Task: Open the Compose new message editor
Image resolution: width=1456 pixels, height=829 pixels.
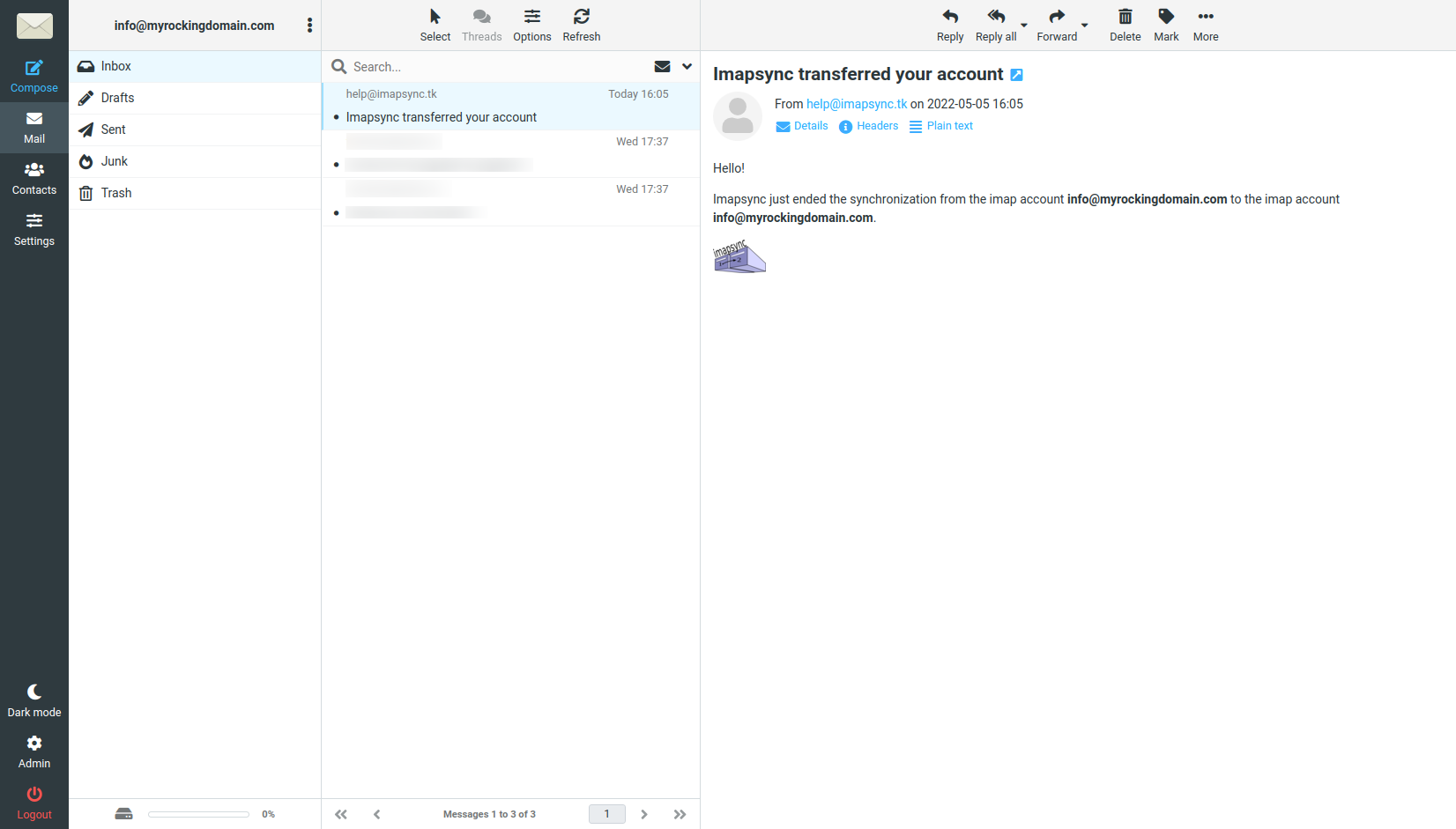Action: click(x=34, y=77)
